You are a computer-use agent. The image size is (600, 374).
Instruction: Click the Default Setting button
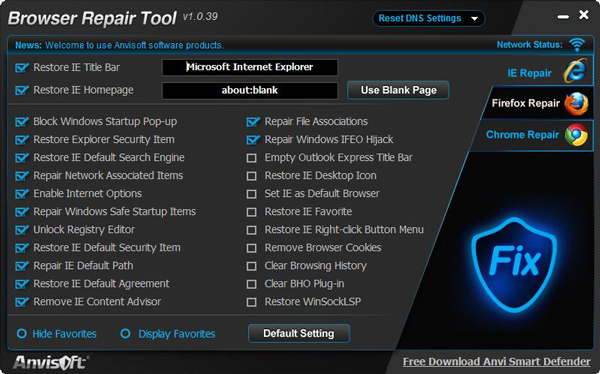pyautogui.click(x=298, y=333)
